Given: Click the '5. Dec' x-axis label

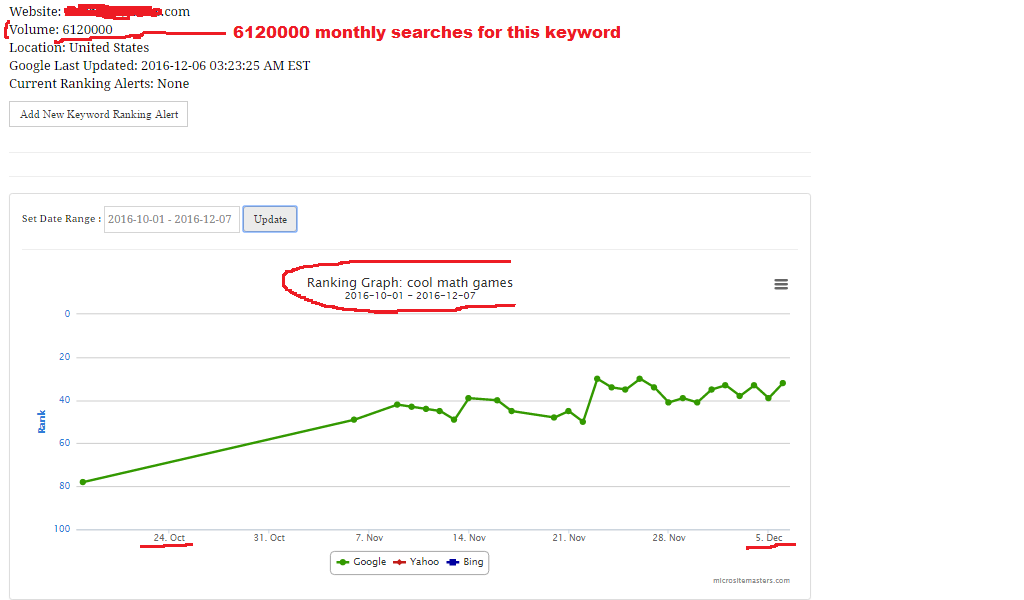Looking at the screenshot, I should tap(769, 538).
